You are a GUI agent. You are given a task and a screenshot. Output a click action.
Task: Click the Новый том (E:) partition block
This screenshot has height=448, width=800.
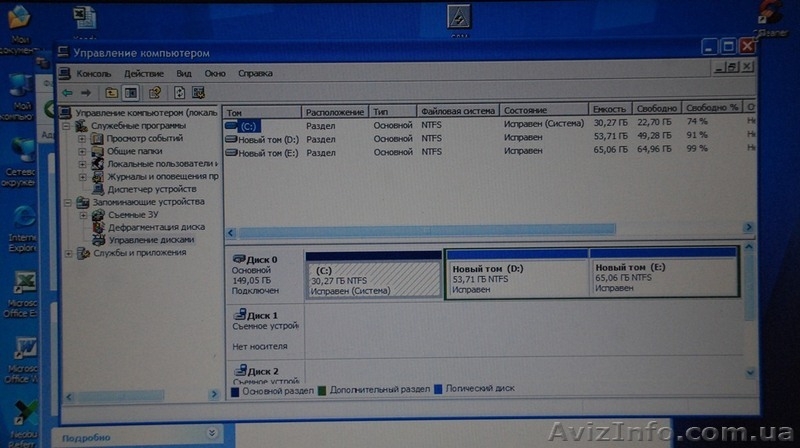[664, 272]
